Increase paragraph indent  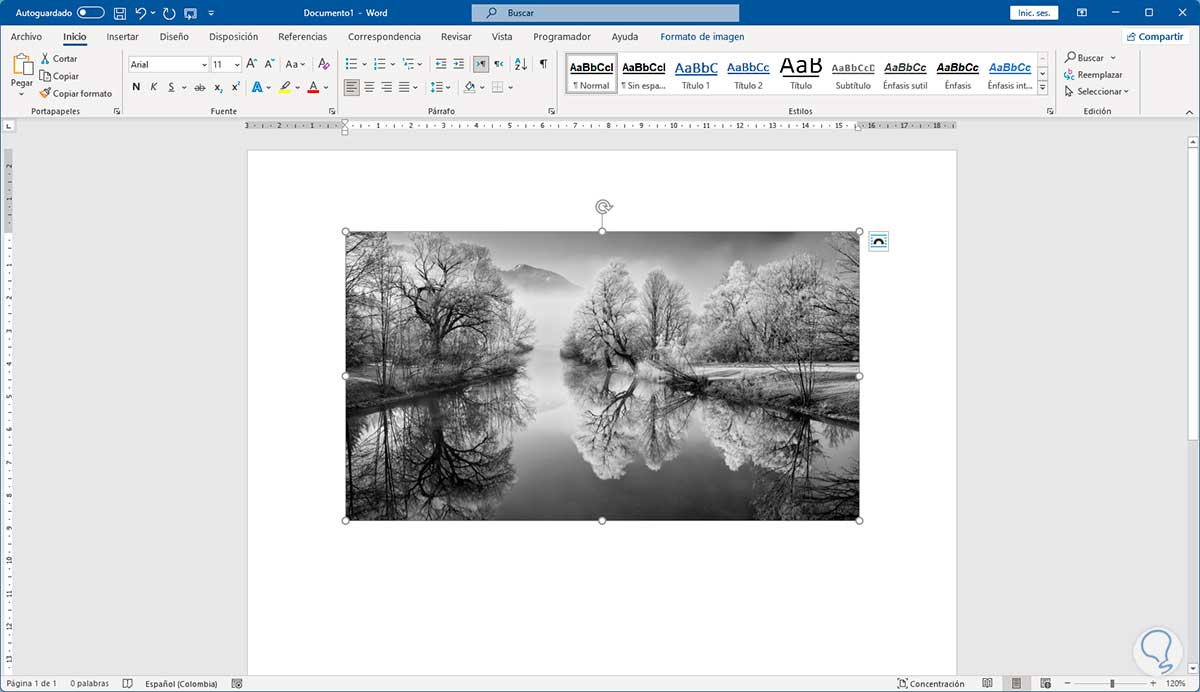tap(460, 64)
